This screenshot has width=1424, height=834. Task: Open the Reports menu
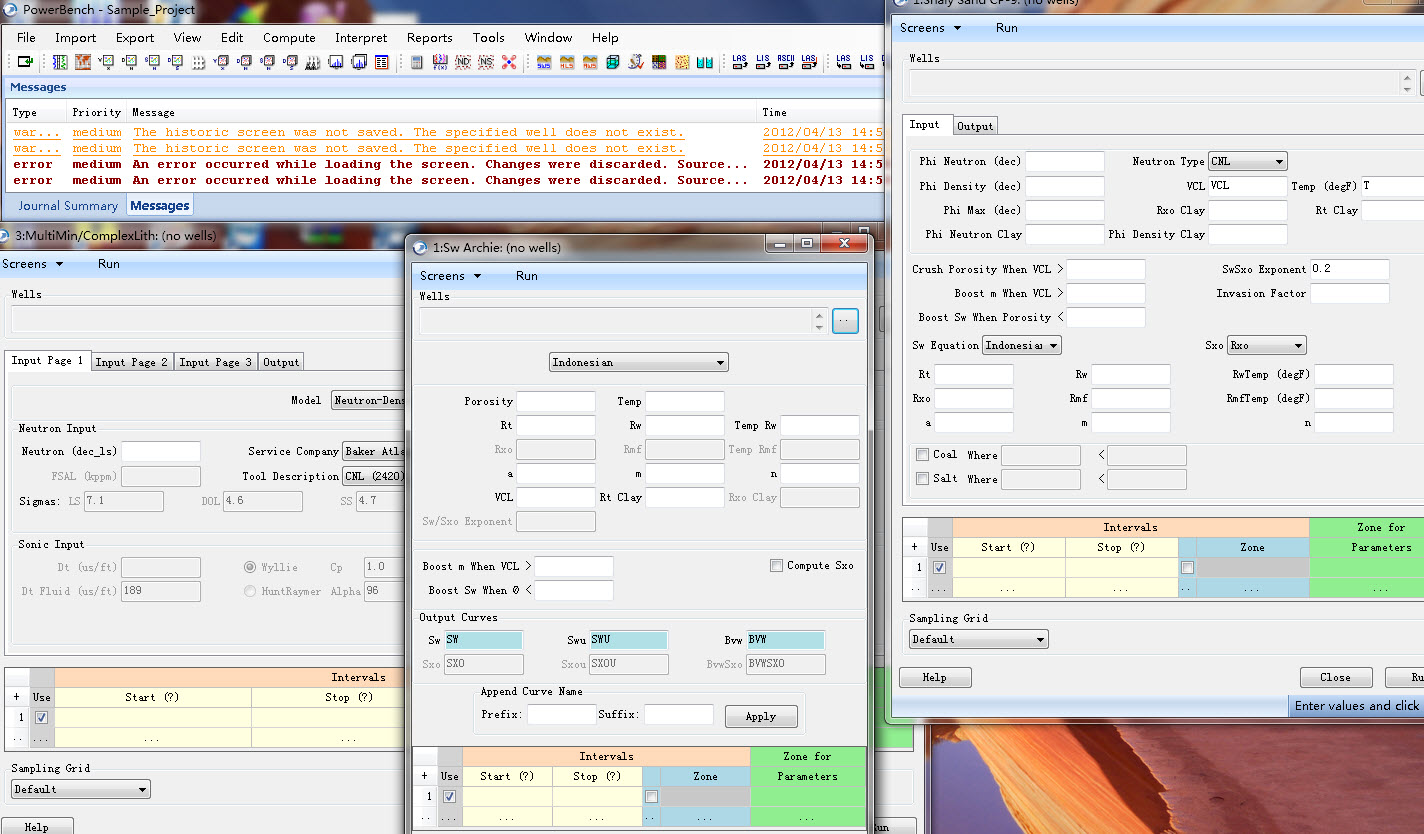[429, 38]
